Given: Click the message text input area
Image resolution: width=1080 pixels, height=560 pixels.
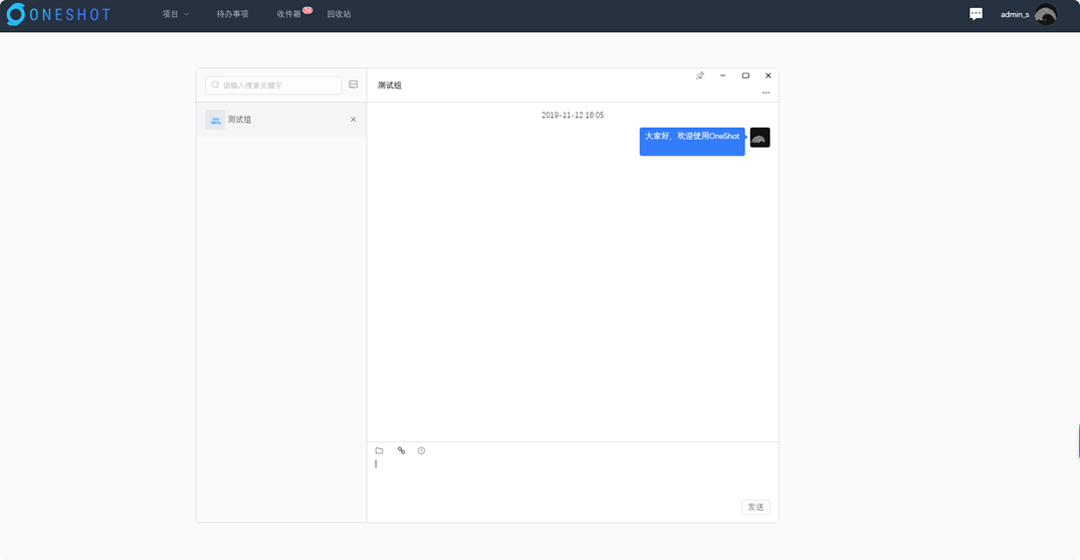Looking at the screenshot, I should [570, 478].
